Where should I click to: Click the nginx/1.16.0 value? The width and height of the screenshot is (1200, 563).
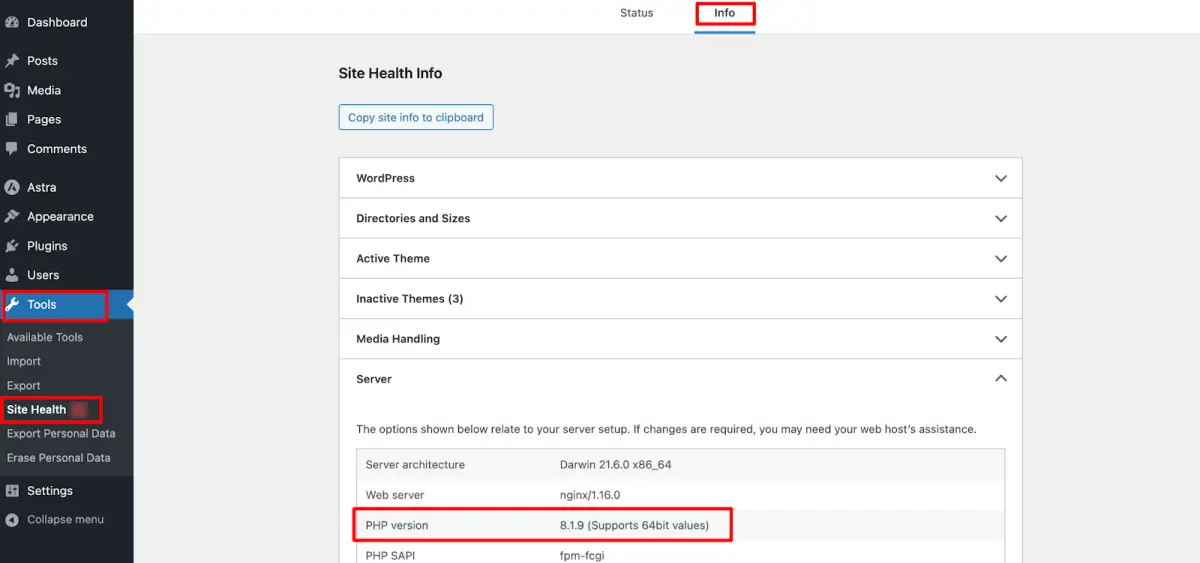click(590, 495)
